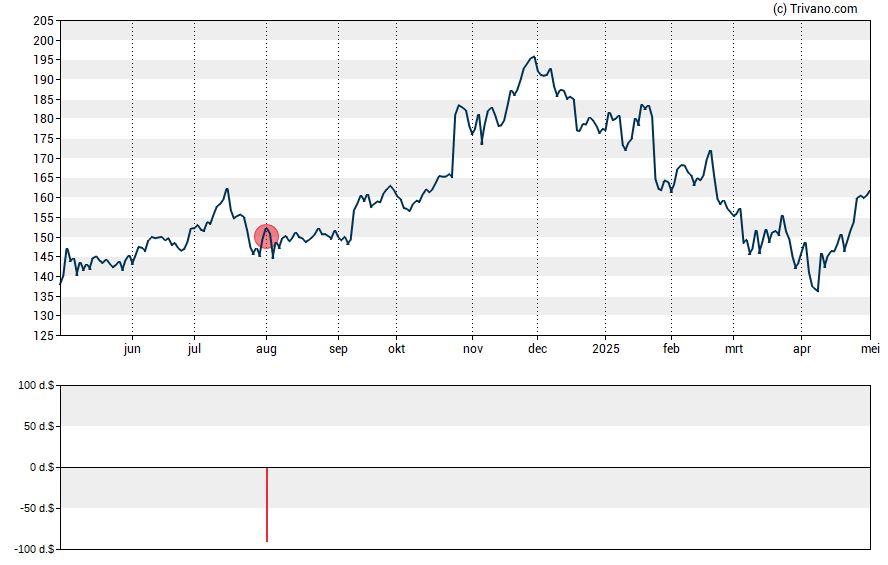Click the red bar in lower chart

coord(267,504)
